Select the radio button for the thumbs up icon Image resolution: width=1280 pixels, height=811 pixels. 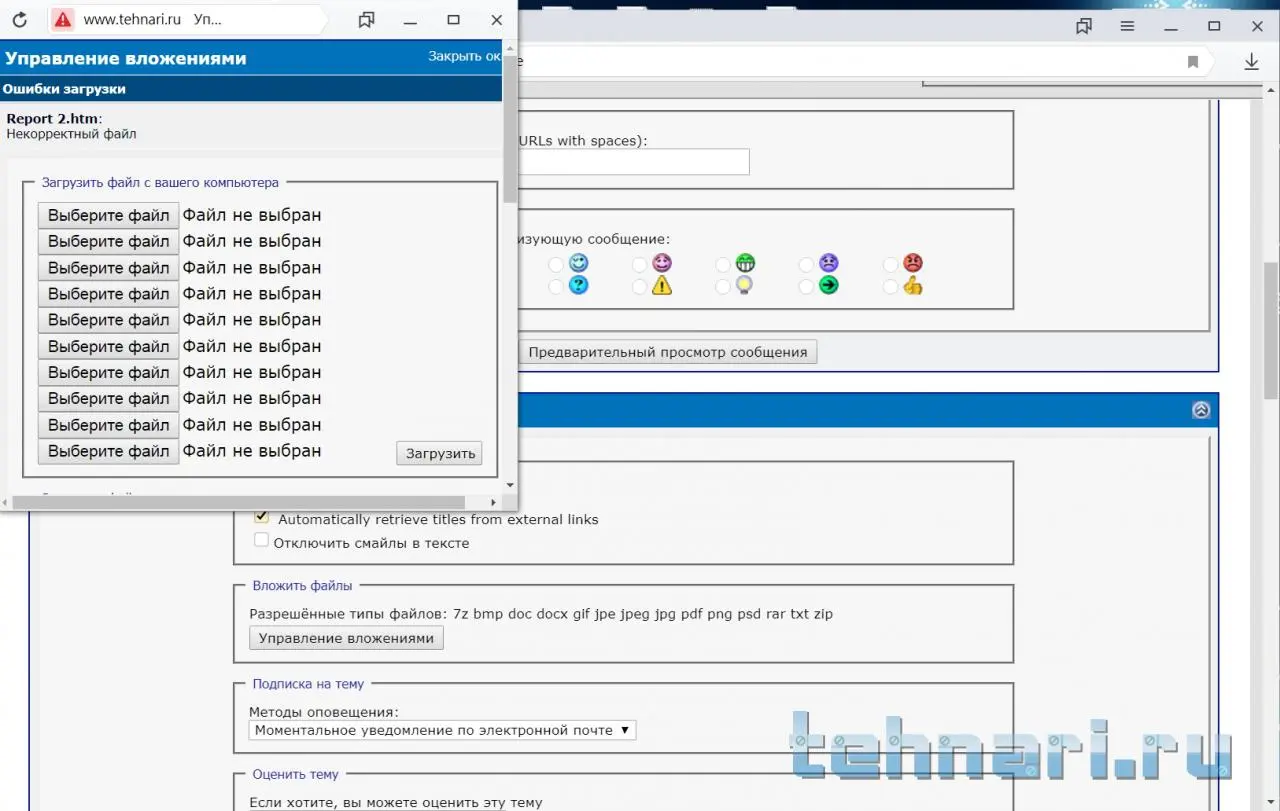point(891,287)
